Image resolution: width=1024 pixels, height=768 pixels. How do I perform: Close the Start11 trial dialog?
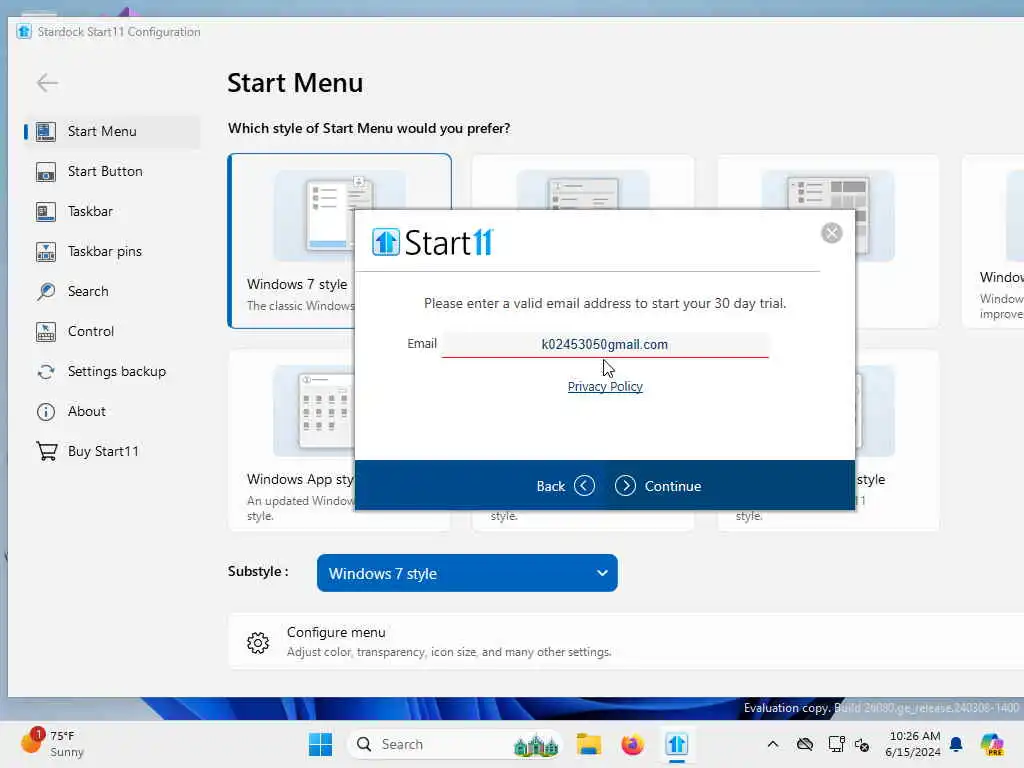point(831,233)
